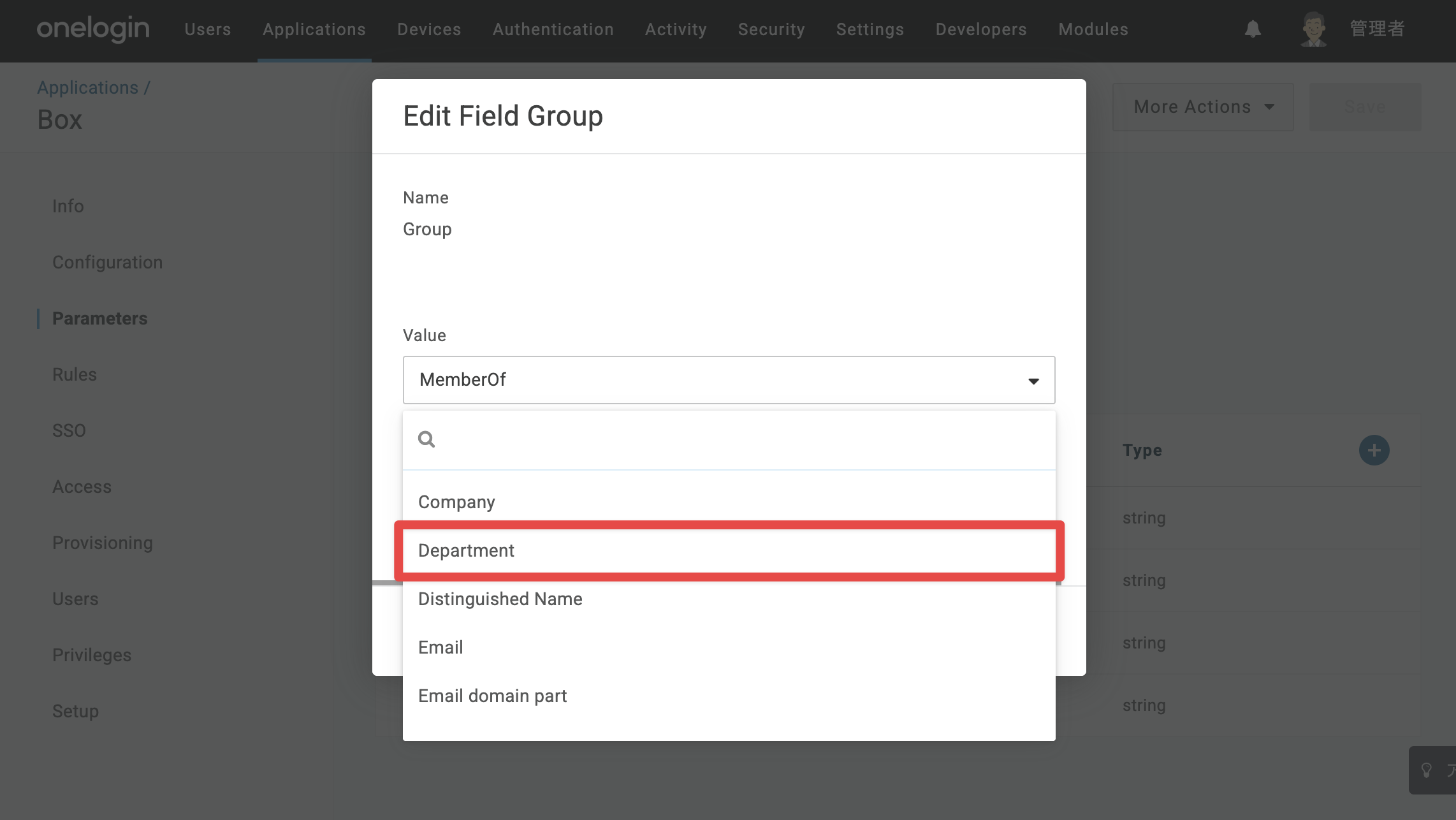
Task: Open the notifications bell
Action: tap(1253, 29)
